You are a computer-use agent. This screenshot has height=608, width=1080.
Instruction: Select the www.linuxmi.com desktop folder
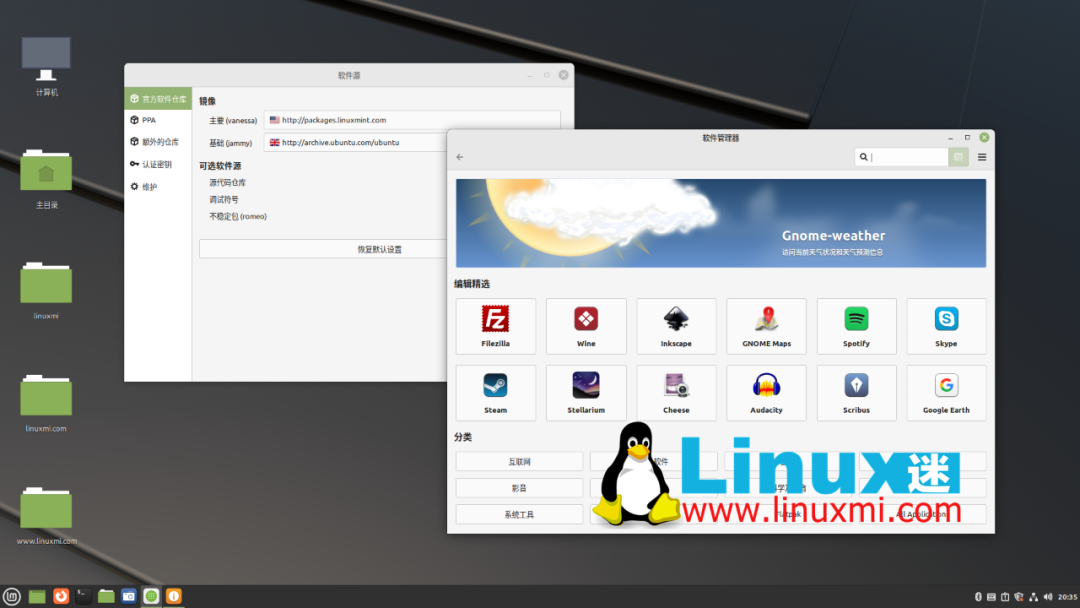(46, 516)
